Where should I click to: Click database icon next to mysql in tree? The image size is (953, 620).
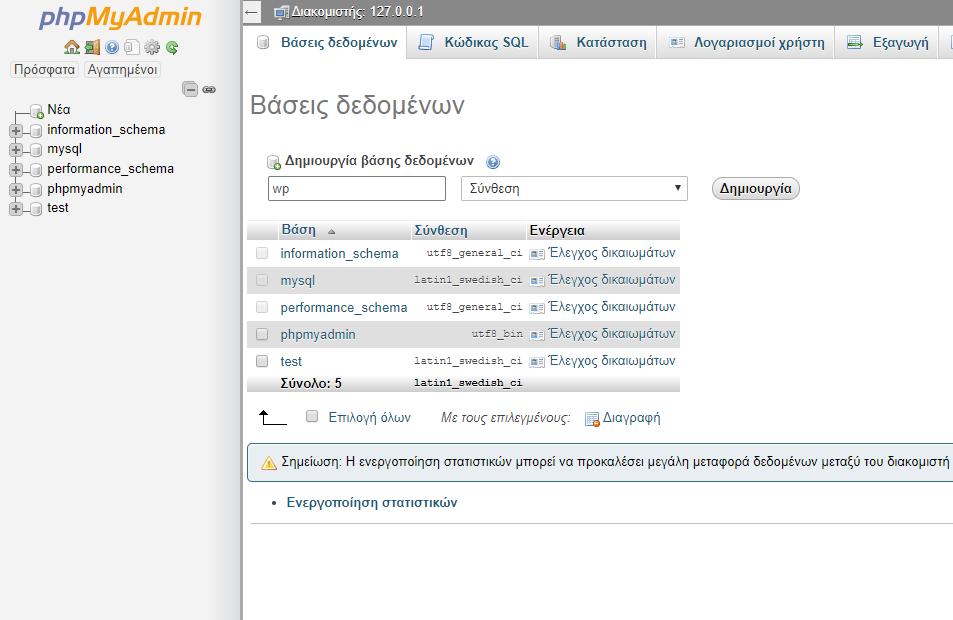36,150
